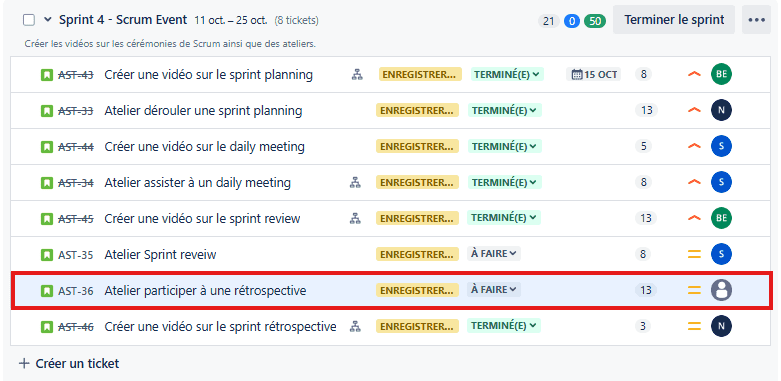
Task: Open the TERMINÉ(E) status dropdown on AST-44
Action: tap(505, 146)
